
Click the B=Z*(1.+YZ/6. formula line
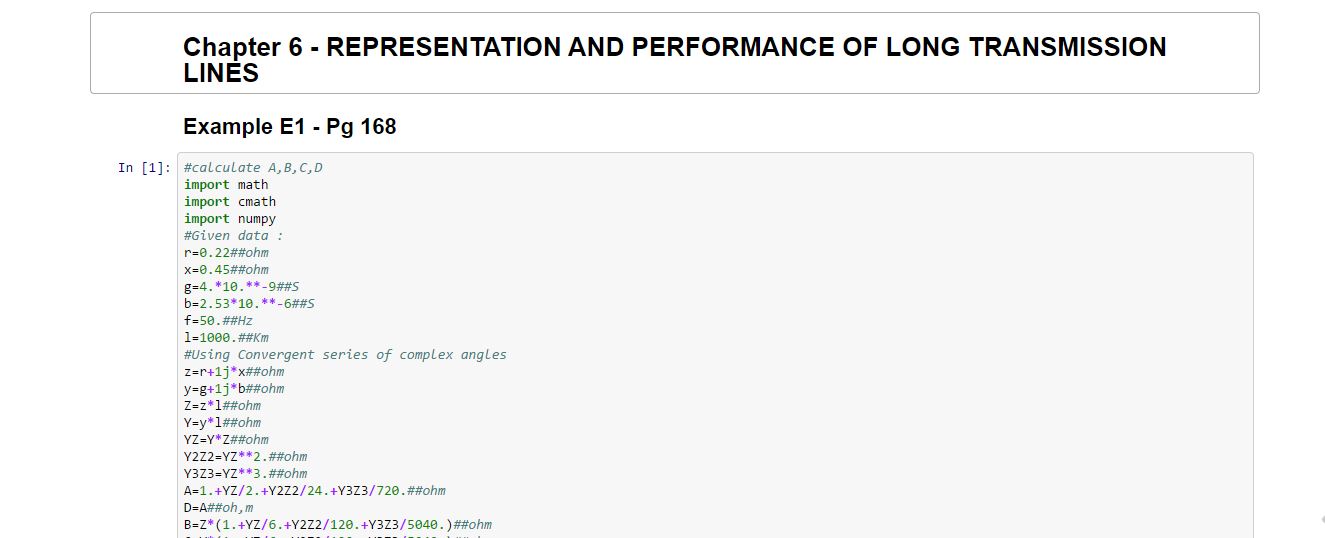coord(337,525)
